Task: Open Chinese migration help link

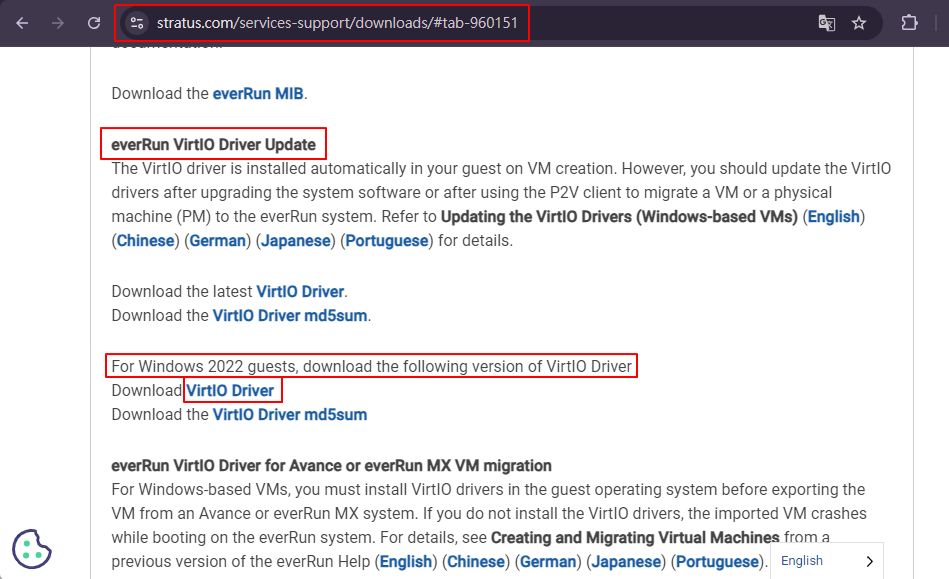Action: click(x=476, y=562)
